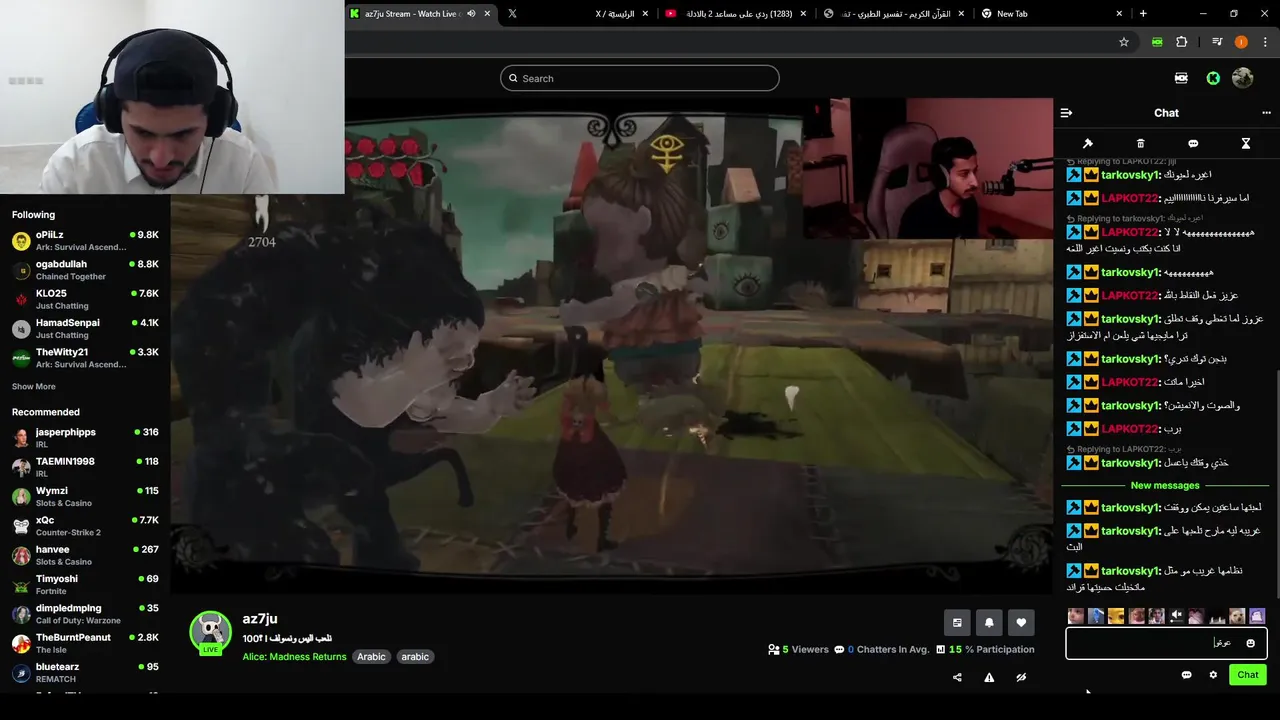
Task: Click the moderator hammer tool icon
Action: [x=1088, y=144]
